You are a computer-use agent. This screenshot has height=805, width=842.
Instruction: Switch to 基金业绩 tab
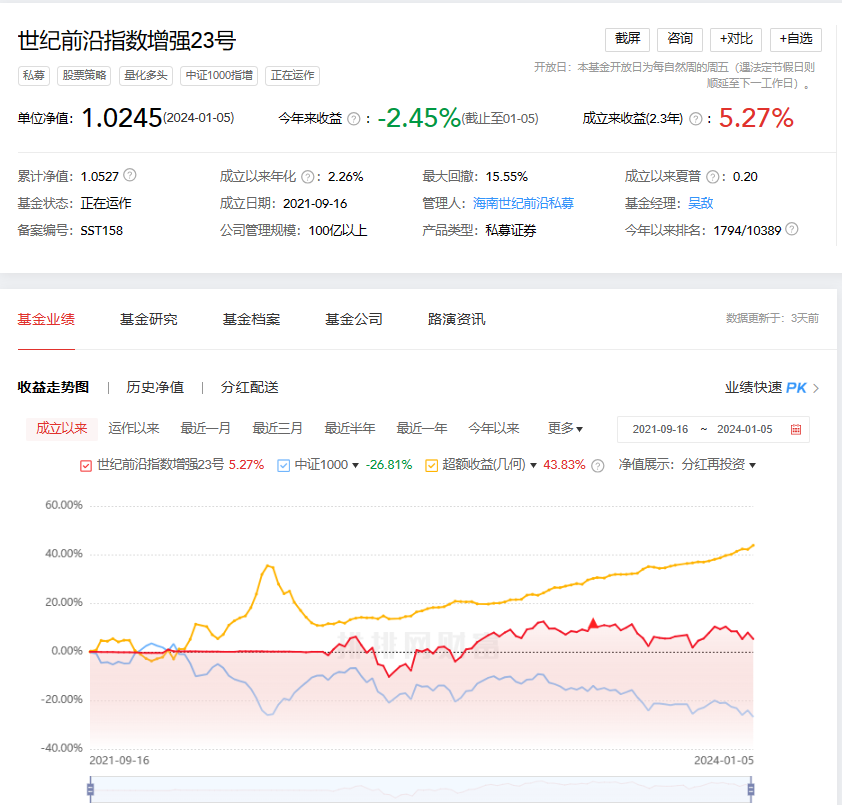pyautogui.click(x=46, y=320)
